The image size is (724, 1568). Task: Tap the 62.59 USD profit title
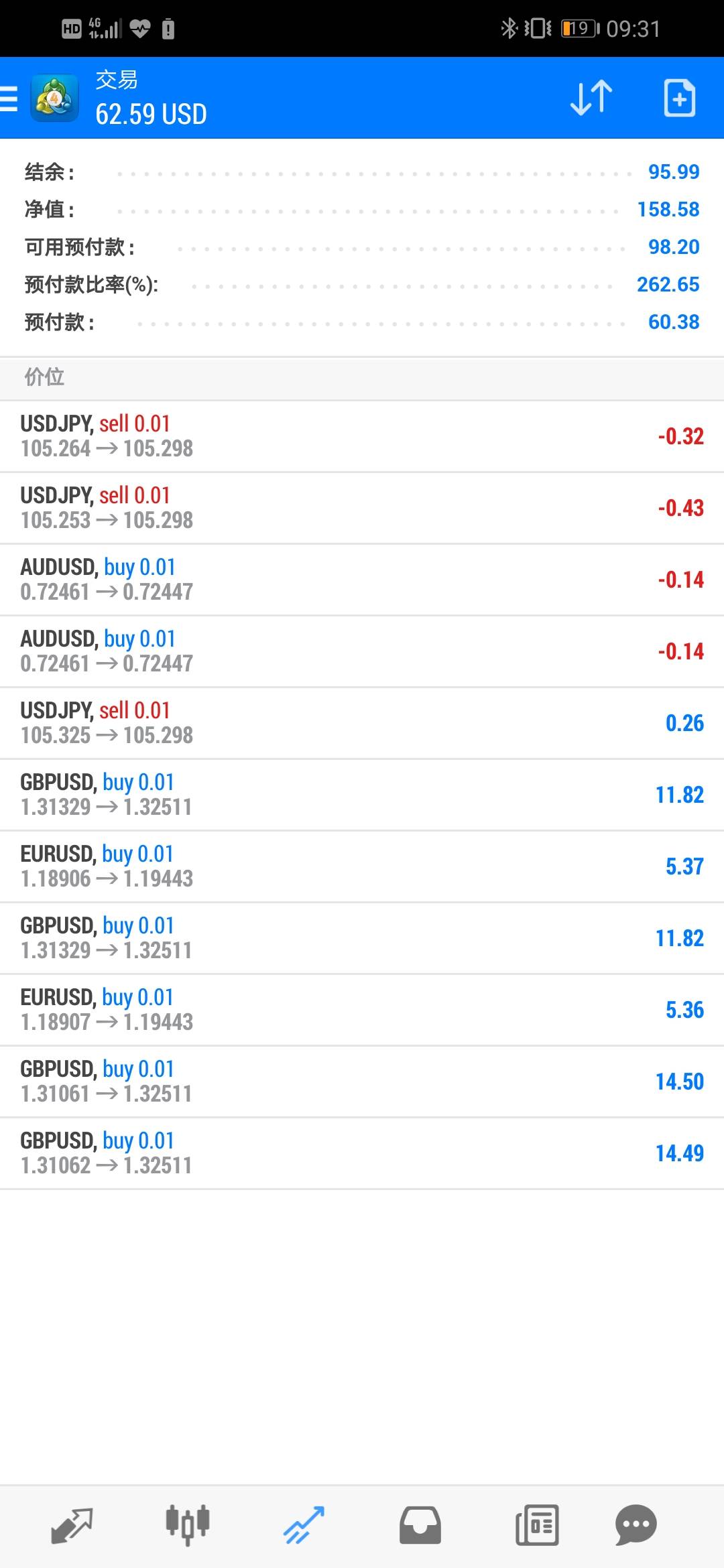point(151,115)
